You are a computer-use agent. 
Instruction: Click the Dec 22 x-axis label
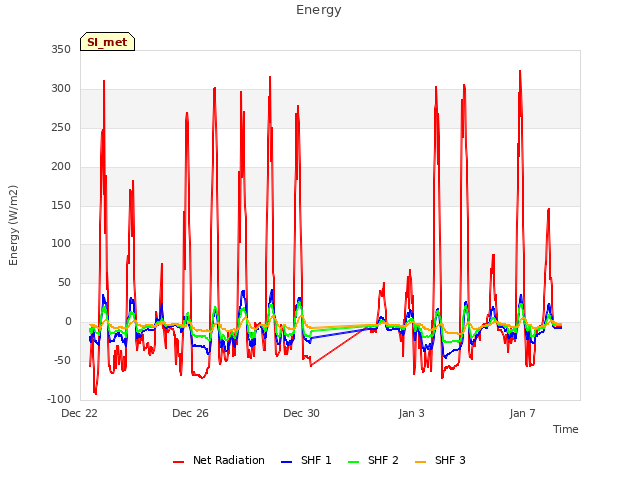(80, 413)
